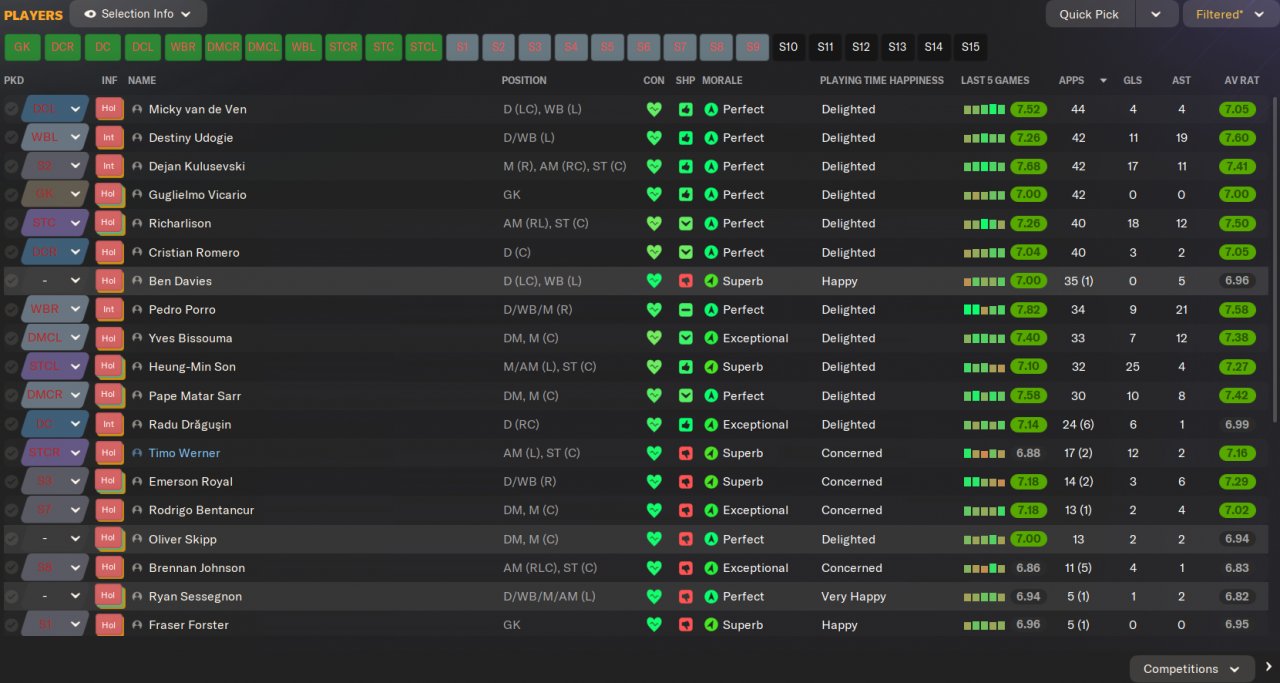
Task: Open the Quick Pick arrow dropdown
Action: coord(1156,14)
